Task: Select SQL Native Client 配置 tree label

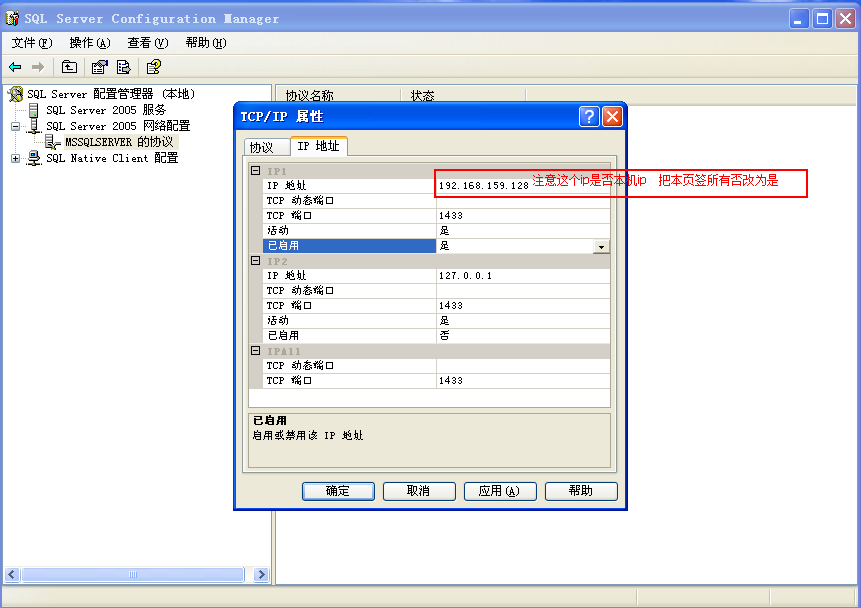Action: coord(112,159)
